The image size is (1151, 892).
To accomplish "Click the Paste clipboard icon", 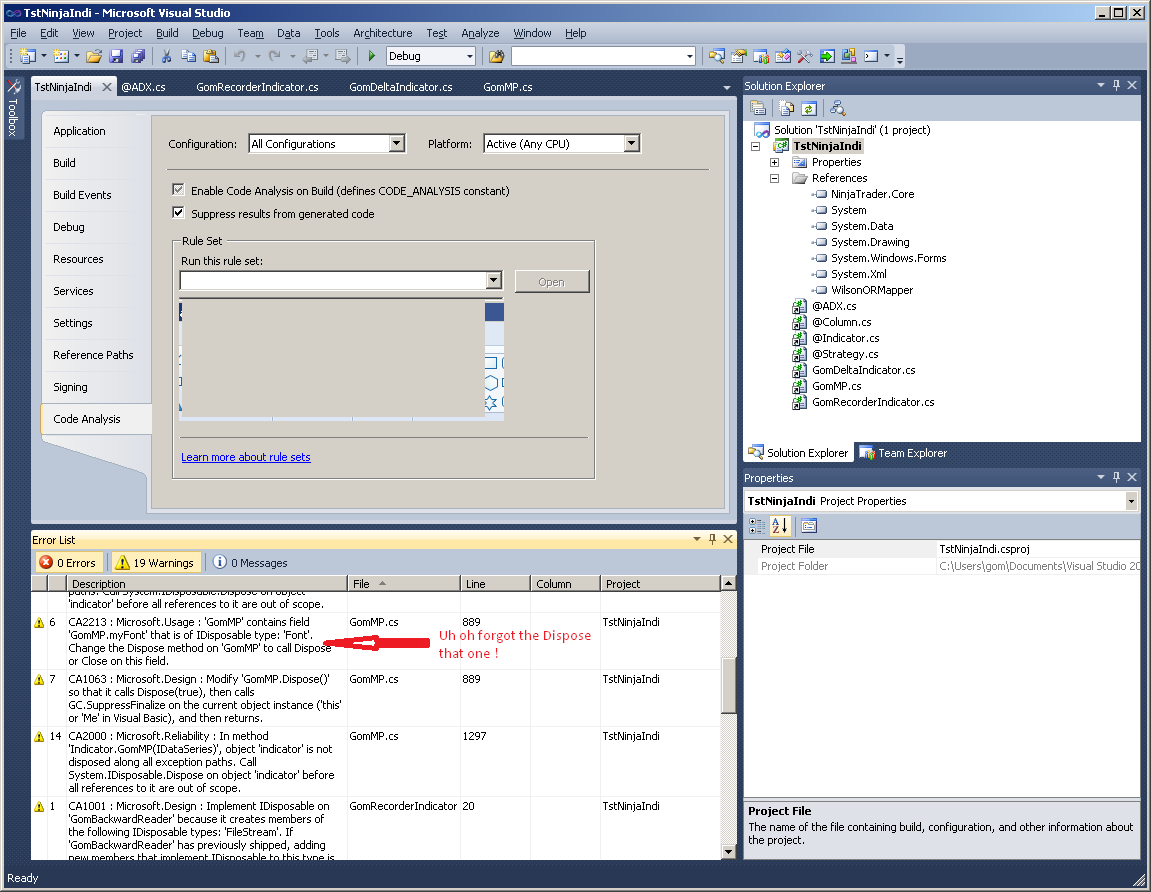I will coord(211,56).
